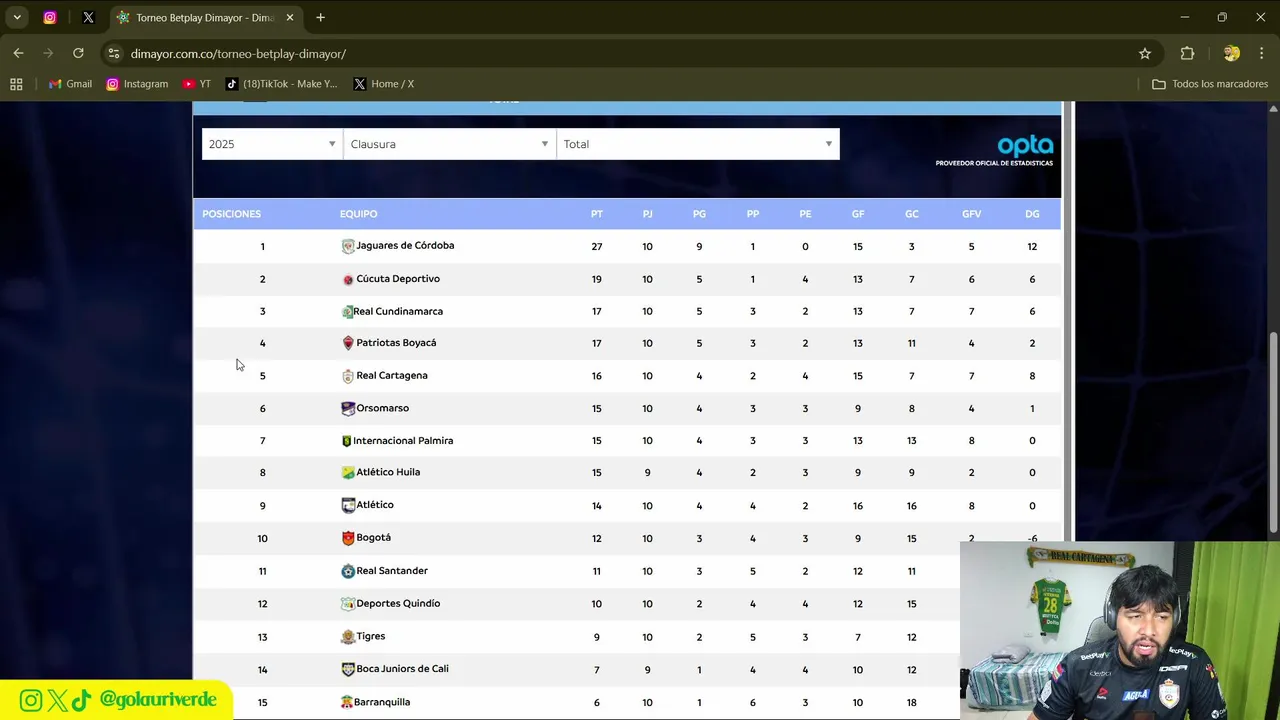Bookmark this page with the star icon

click(1145, 53)
